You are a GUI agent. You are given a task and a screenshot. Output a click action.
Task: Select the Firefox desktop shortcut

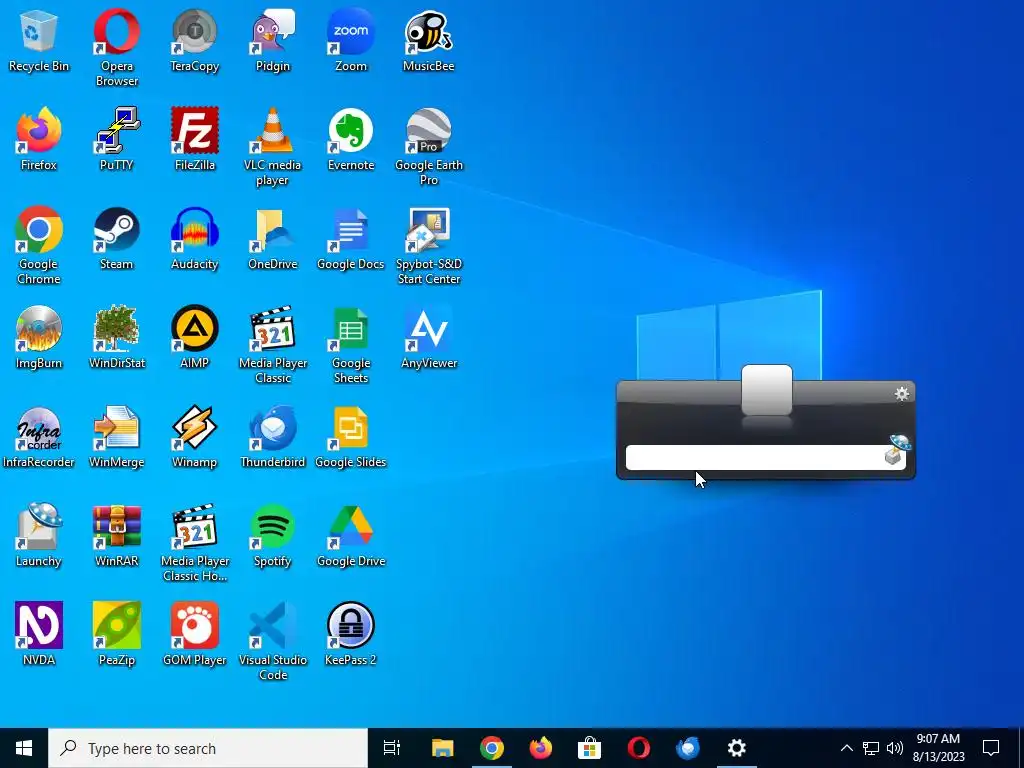tap(39, 139)
